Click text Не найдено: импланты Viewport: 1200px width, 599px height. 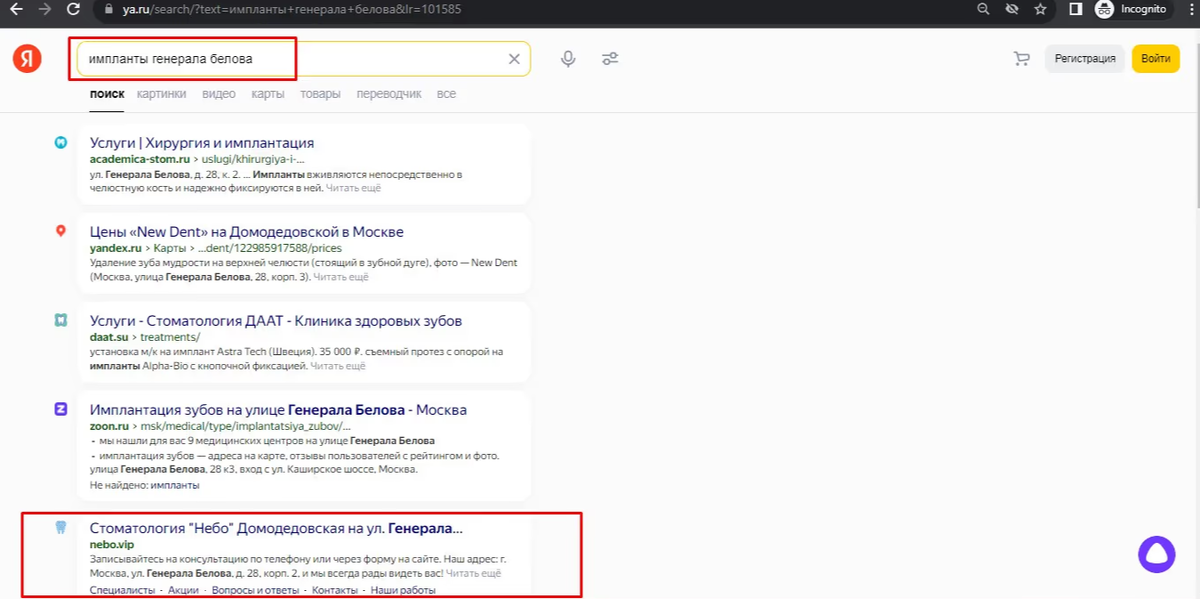(x=144, y=485)
